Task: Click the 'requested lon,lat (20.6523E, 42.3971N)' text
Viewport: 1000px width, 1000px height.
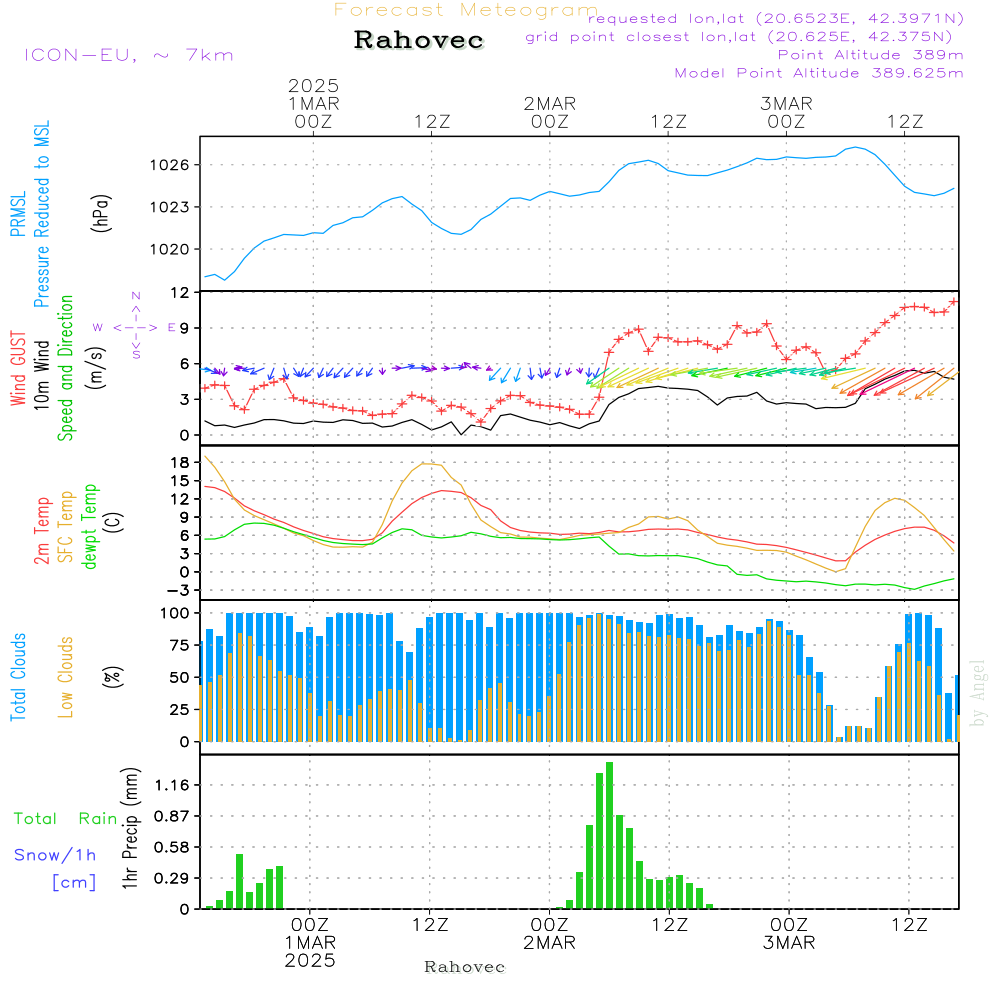Action: tap(776, 19)
